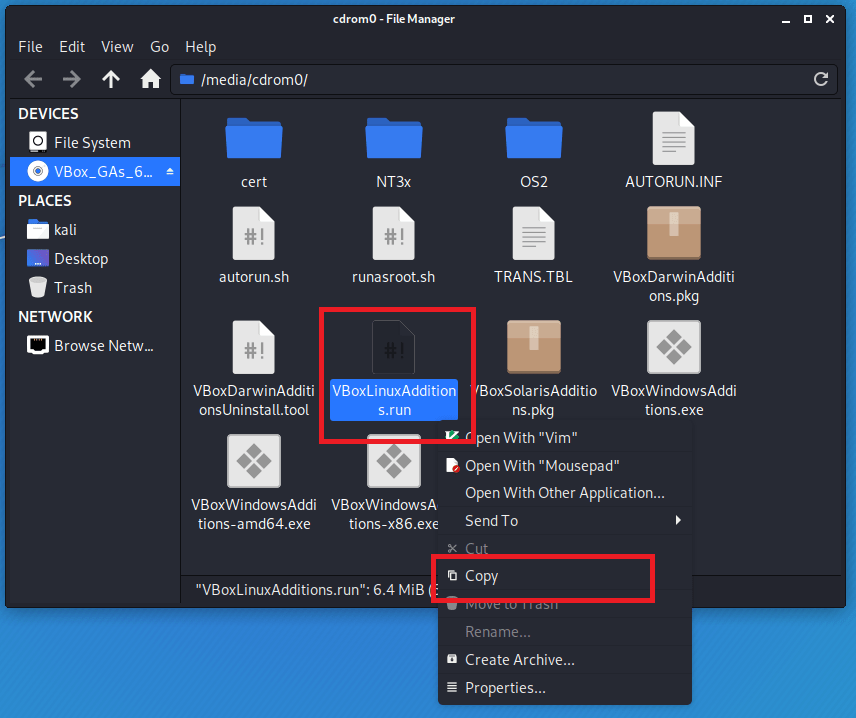Open File System in the sidebar
Screen dimensions: 856x718
(x=92, y=143)
